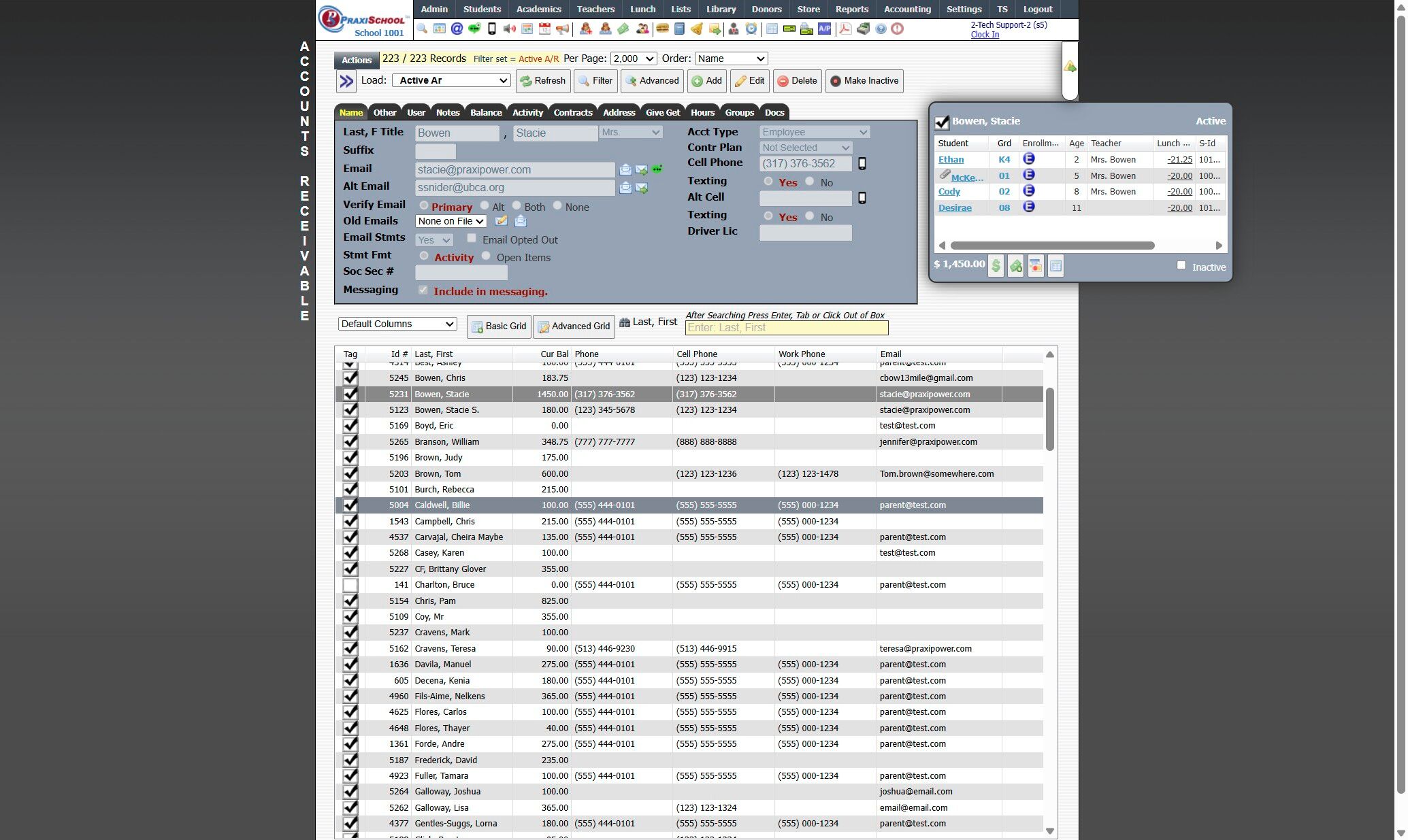Click the blue @ email toolbar icon

(457, 29)
